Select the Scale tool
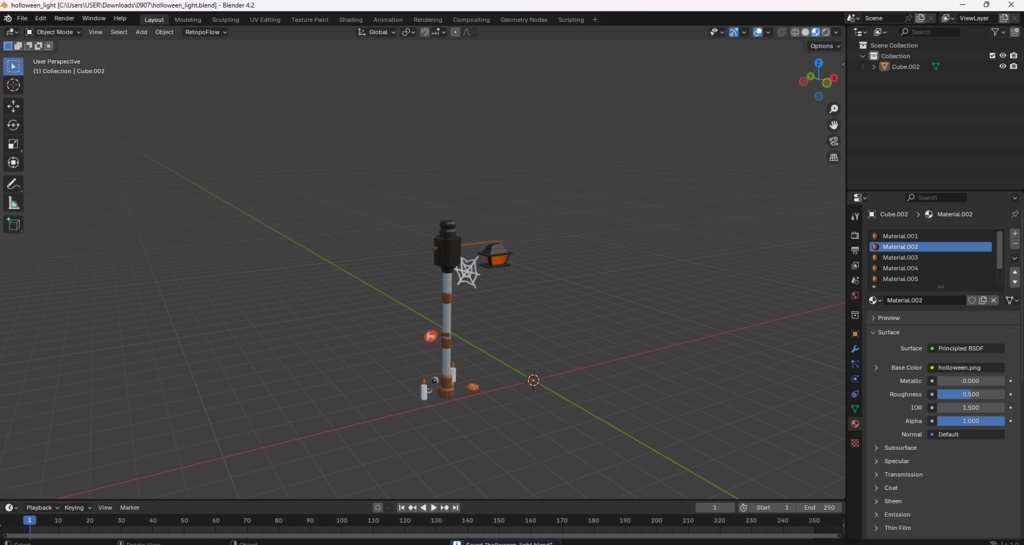This screenshot has width=1024, height=545. (13, 144)
